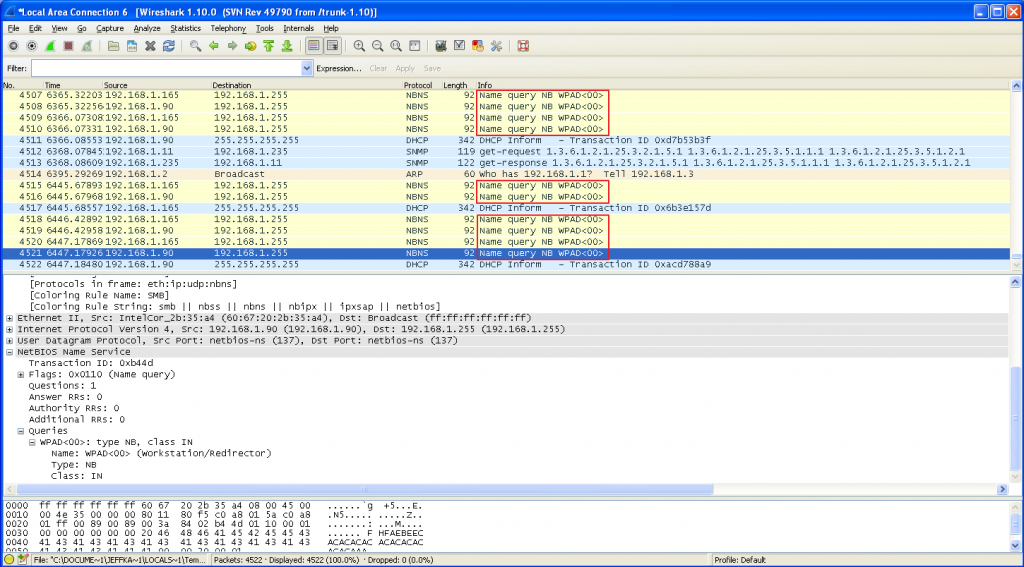Open the Help lifebuoy icon

tap(523, 46)
